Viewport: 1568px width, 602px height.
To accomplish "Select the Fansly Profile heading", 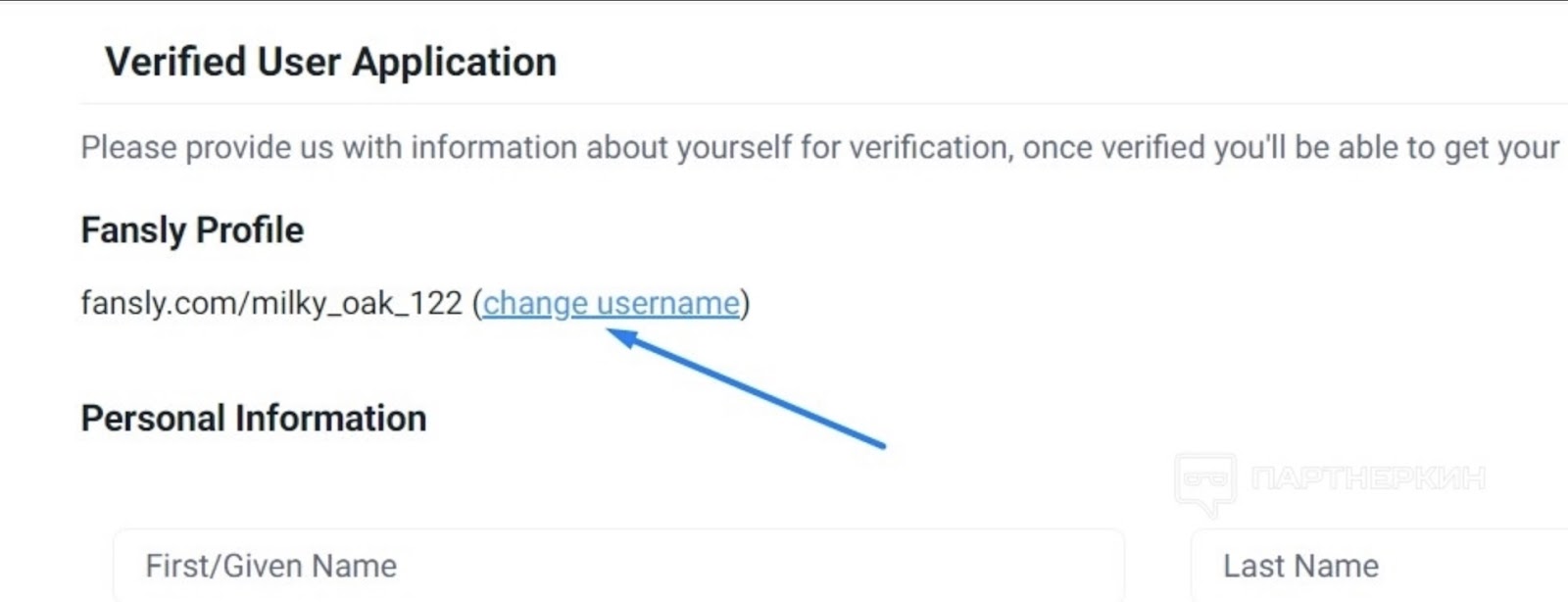I will click(192, 229).
